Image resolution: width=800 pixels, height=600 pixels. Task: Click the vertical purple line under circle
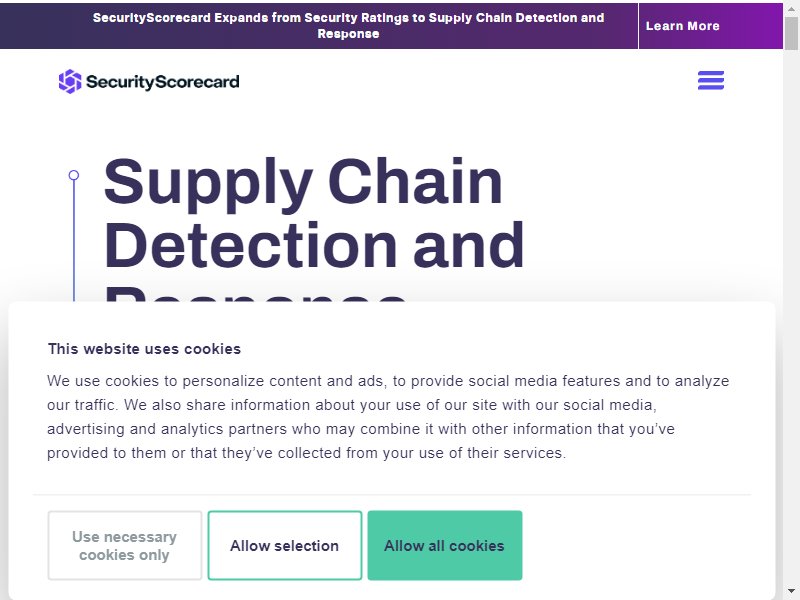[x=74, y=241]
